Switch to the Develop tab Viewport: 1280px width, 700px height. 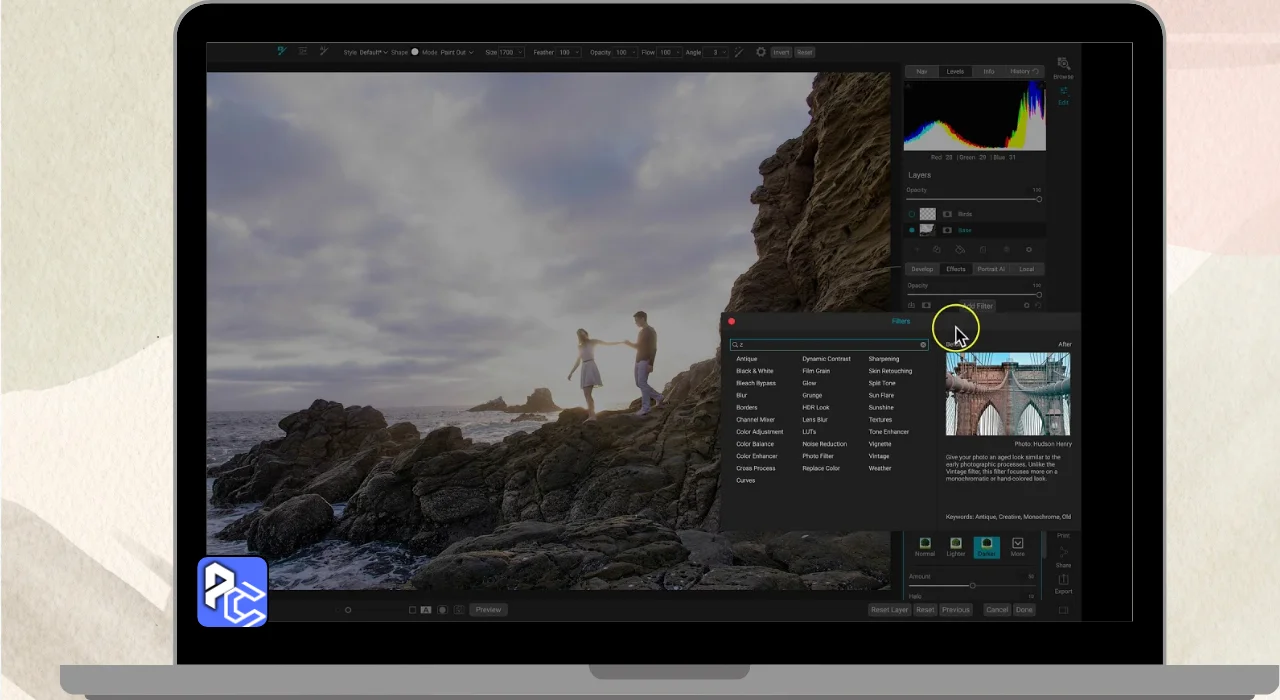[x=922, y=269]
